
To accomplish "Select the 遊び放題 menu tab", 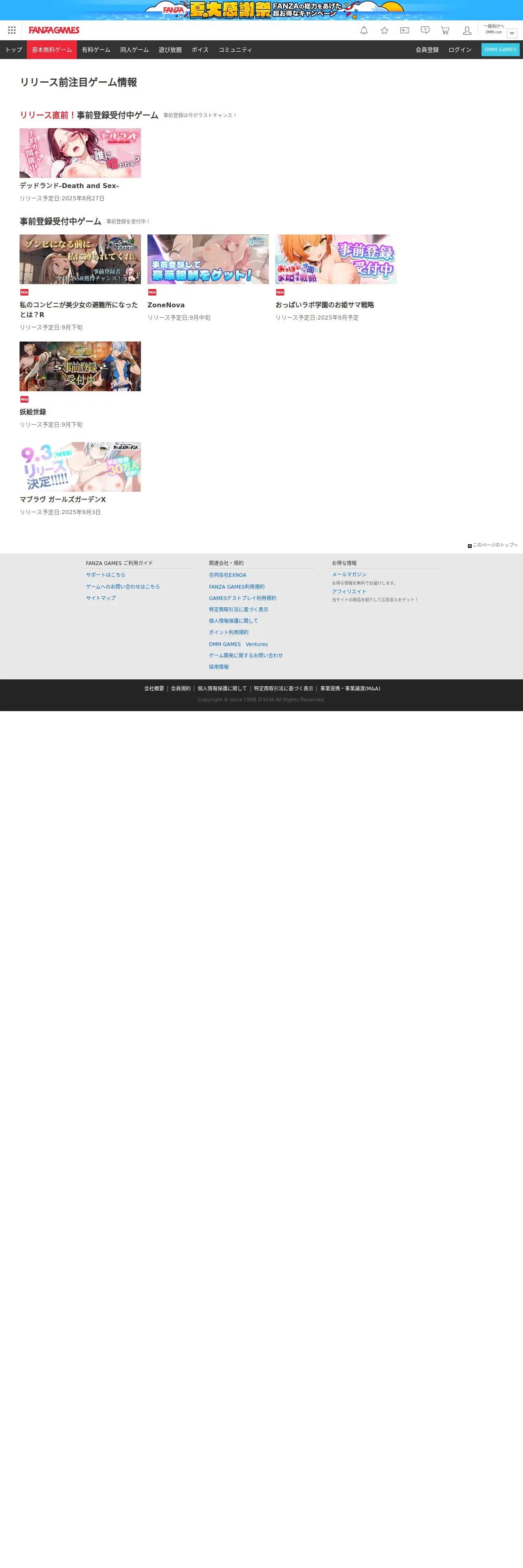I will coord(171,50).
